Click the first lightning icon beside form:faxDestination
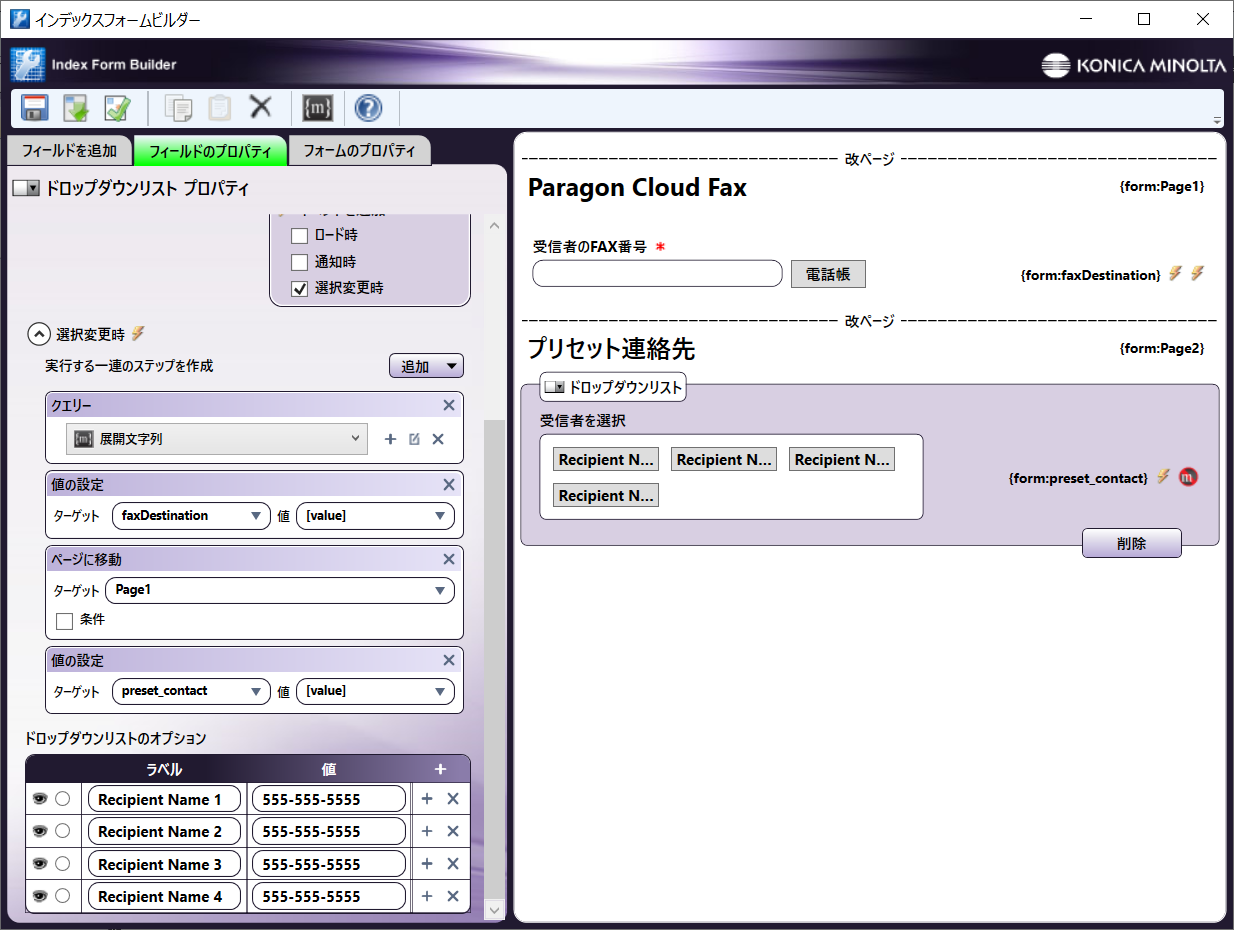Viewport: 1234px width, 930px height. (x=1176, y=273)
